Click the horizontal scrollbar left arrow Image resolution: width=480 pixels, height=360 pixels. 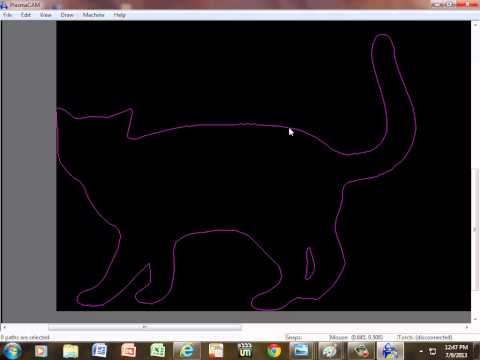tap(4, 327)
